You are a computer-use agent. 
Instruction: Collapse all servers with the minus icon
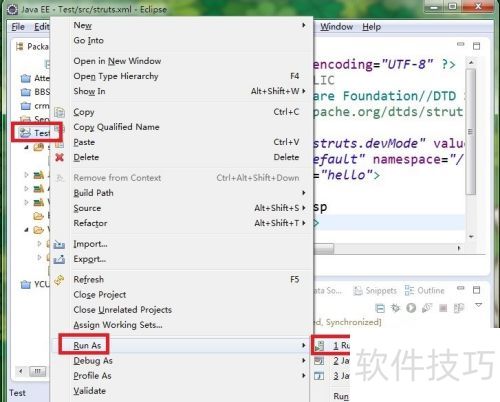point(380,308)
